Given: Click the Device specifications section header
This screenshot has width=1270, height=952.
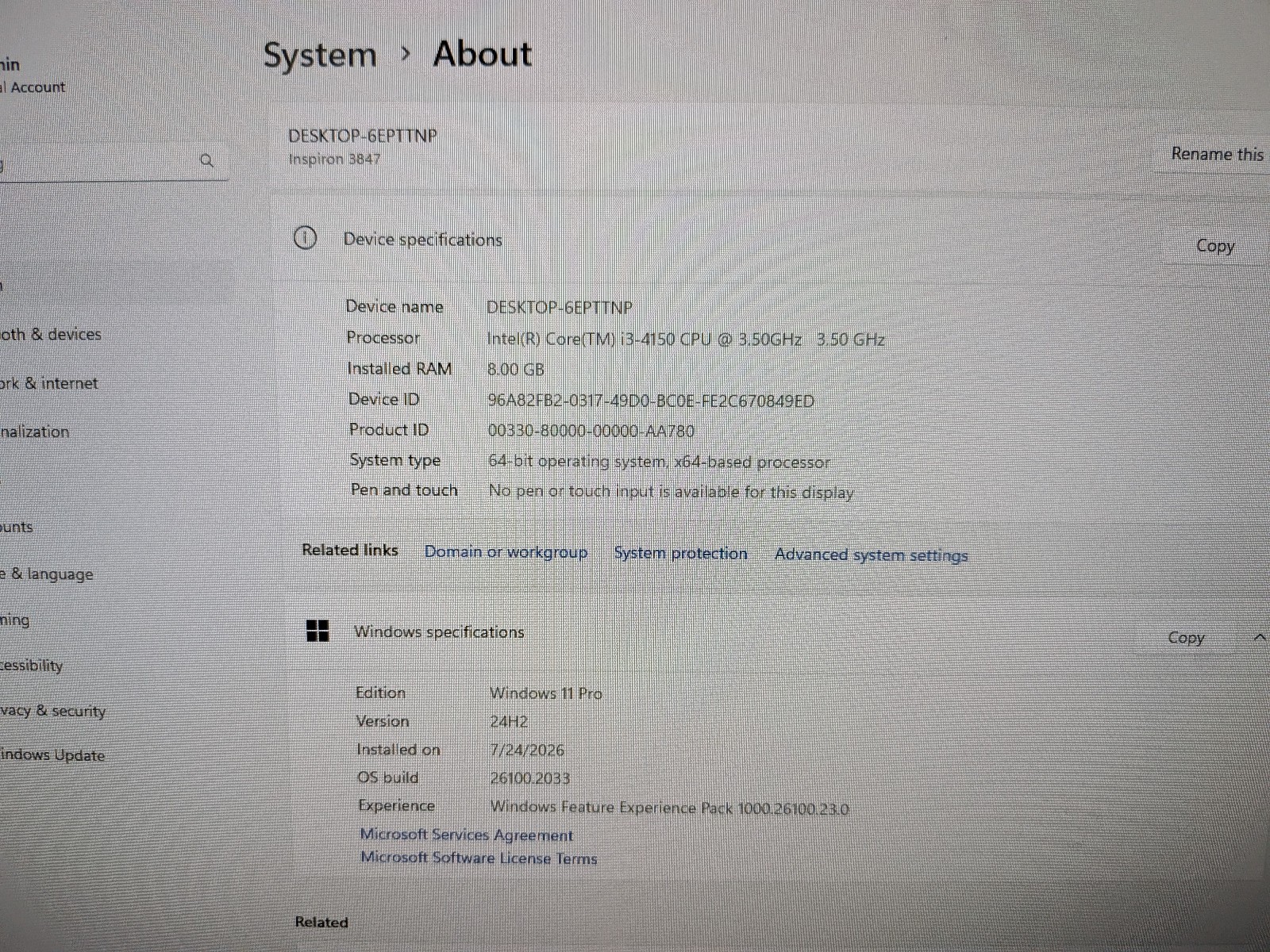Looking at the screenshot, I should (x=422, y=240).
